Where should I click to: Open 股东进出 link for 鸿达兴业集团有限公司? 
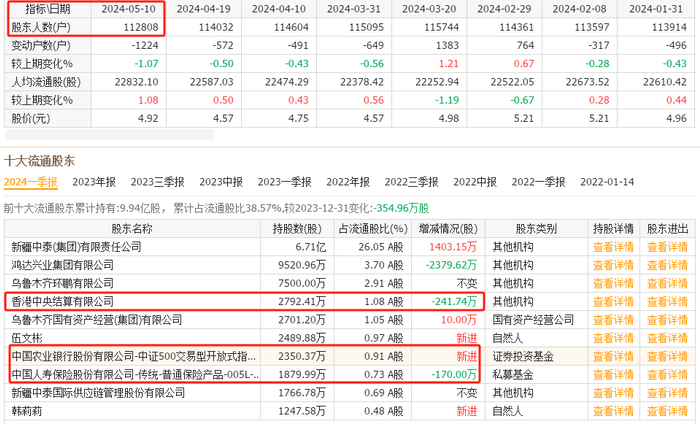[x=667, y=265]
